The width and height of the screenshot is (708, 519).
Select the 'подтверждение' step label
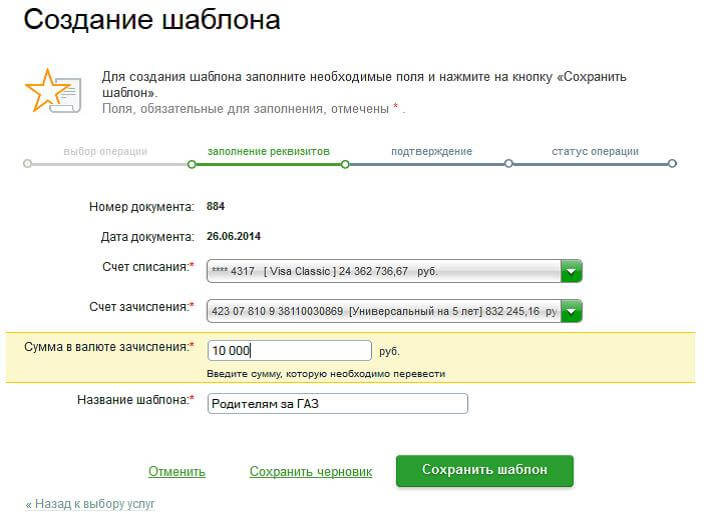432,151
